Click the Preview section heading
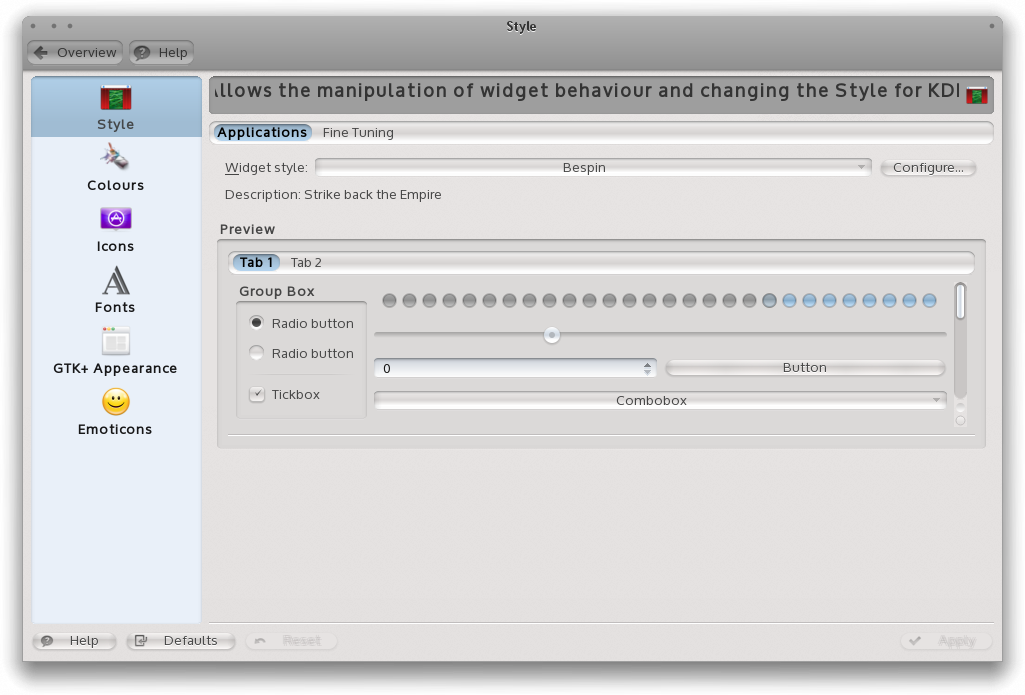Screen dimensions: 1025x695 point(247,229)
